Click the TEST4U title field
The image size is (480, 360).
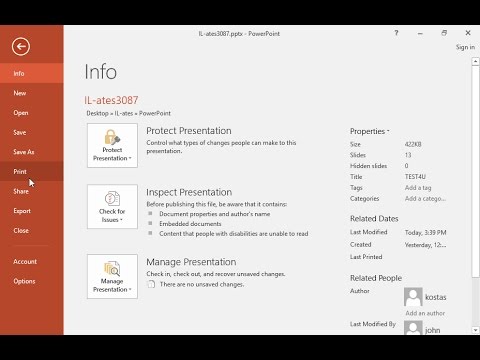(x=415, y=177)
